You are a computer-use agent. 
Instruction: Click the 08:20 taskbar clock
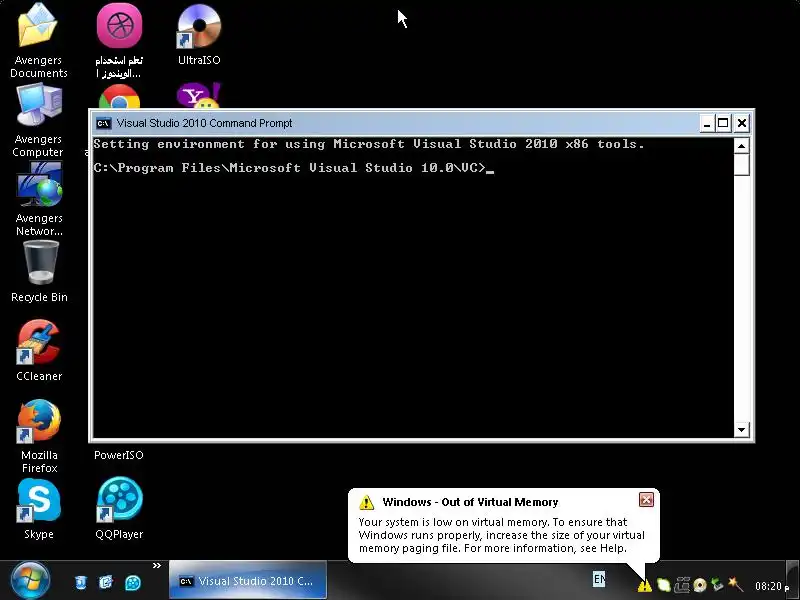[772, 586]
